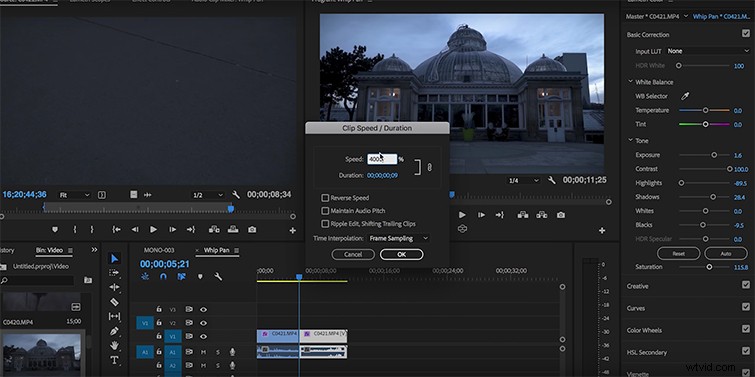Click Source monitor Insert button
755x377 pixels.
pos(214,230)
